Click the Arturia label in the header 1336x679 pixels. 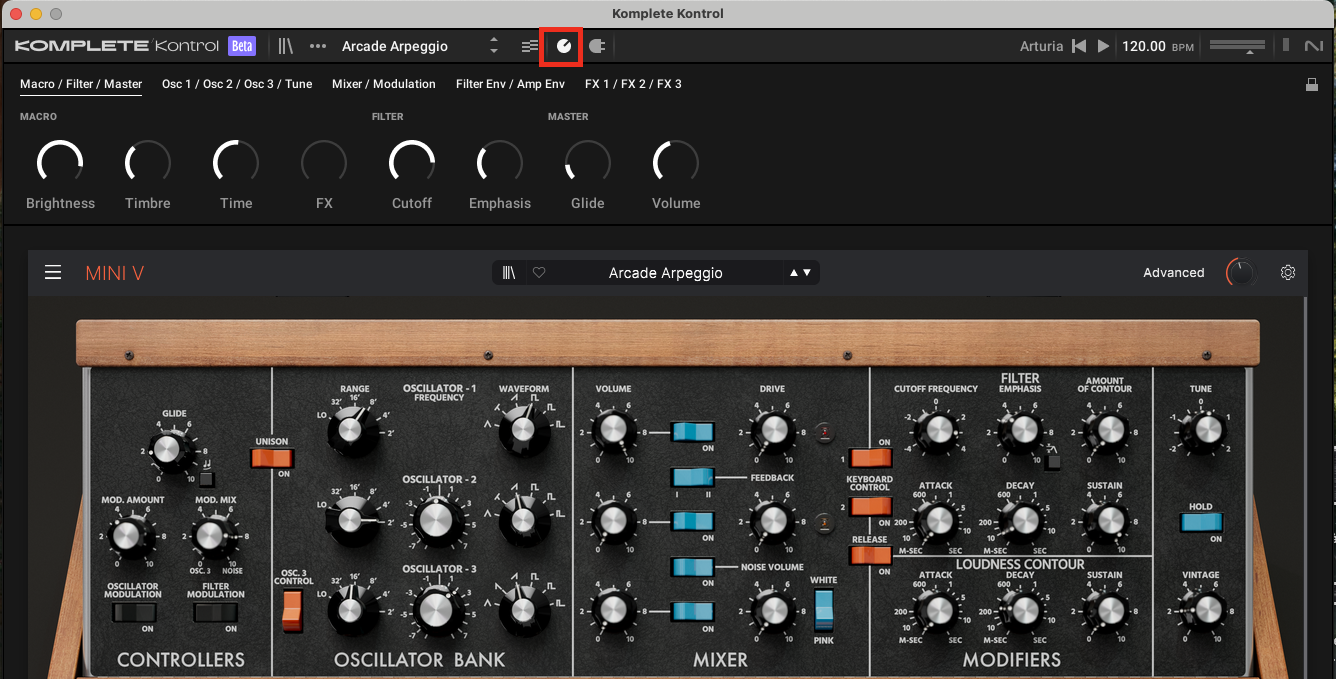pos(1041,46)
